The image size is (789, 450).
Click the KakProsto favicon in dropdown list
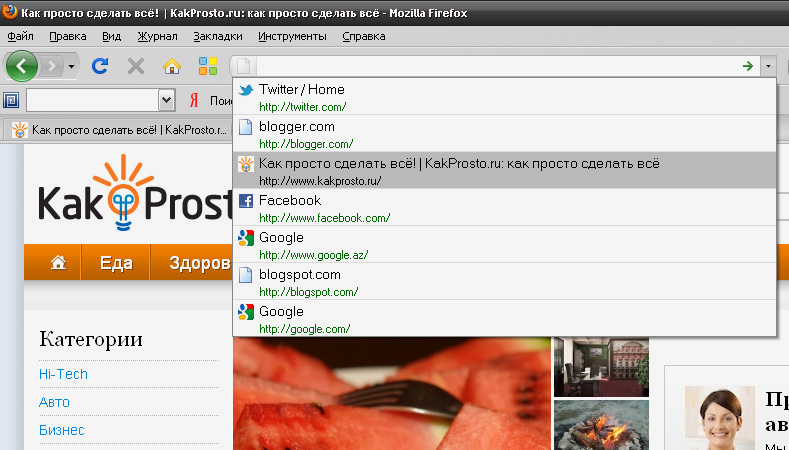point(246,164)
